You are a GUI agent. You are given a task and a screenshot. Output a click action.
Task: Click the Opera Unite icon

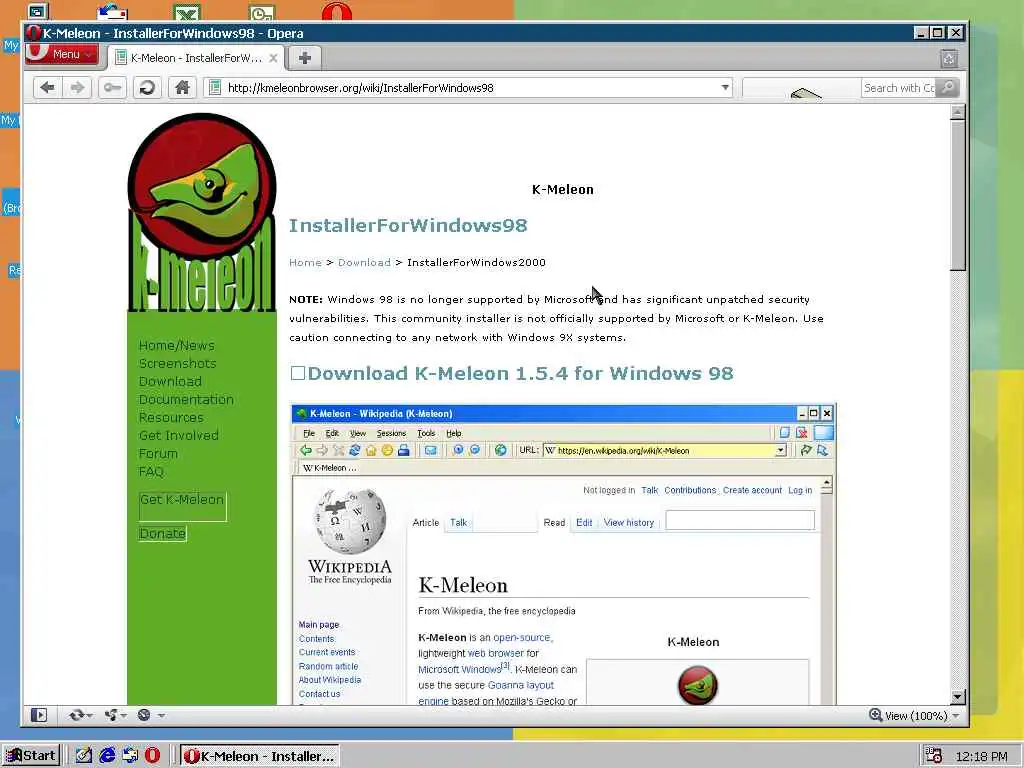(x=110, y=715)
